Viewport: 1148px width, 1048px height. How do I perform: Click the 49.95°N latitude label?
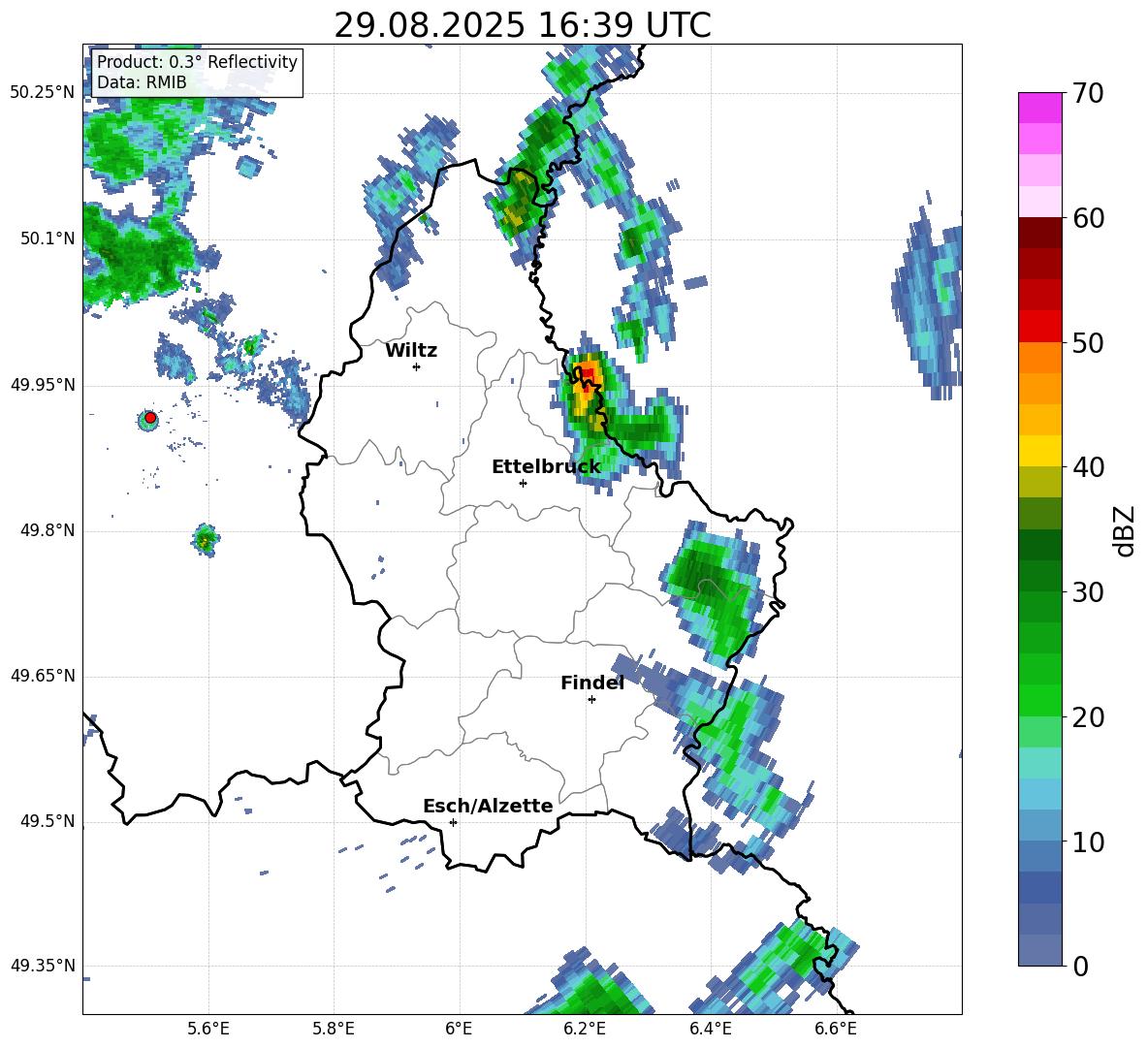point(43,385)
